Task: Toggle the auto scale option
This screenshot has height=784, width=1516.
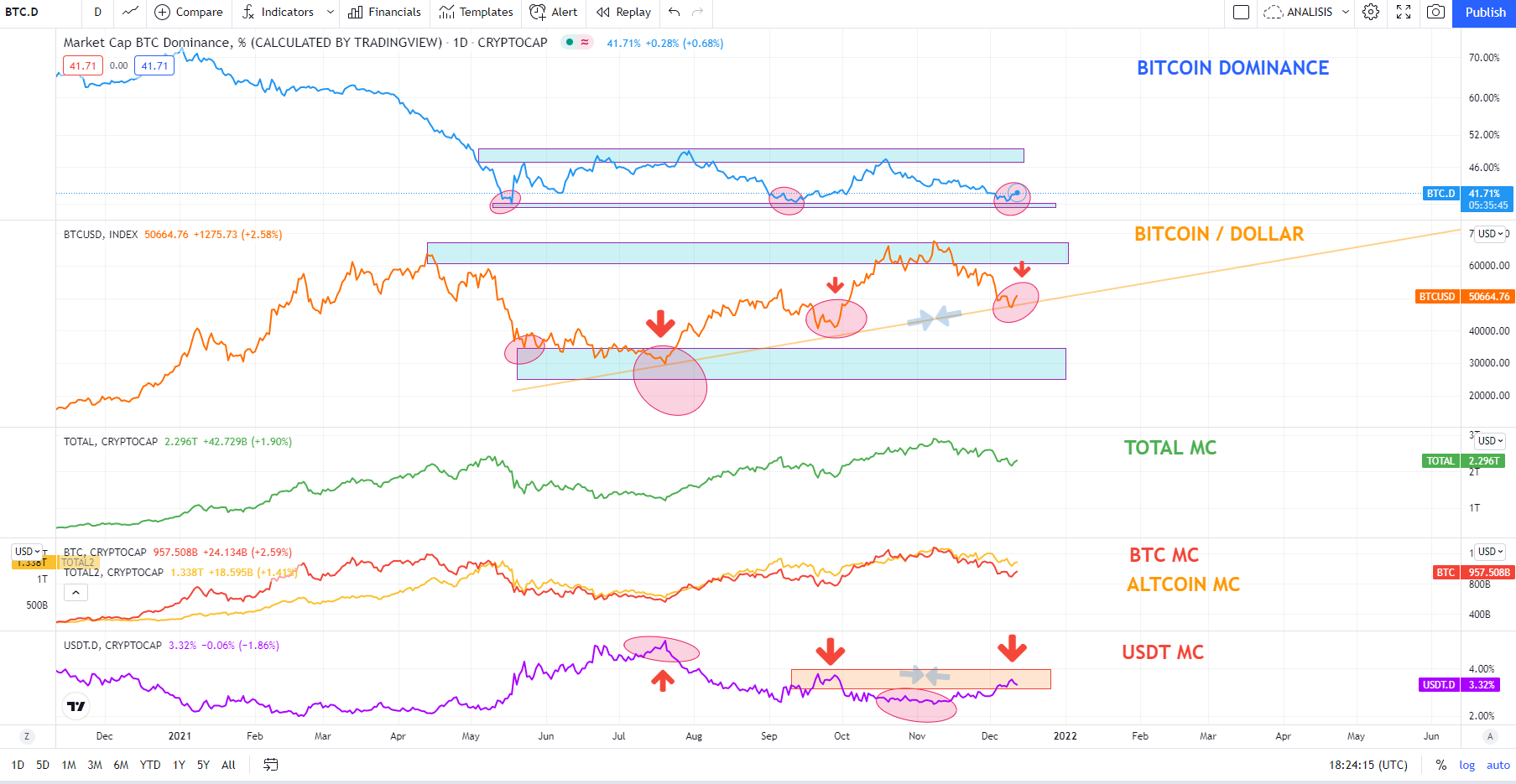Action: pos(1498,765)
